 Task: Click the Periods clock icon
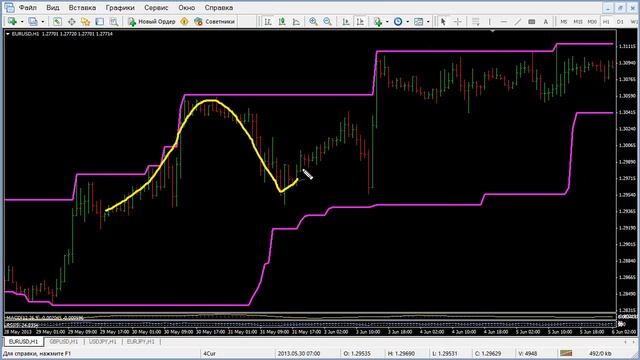[398, 22]
